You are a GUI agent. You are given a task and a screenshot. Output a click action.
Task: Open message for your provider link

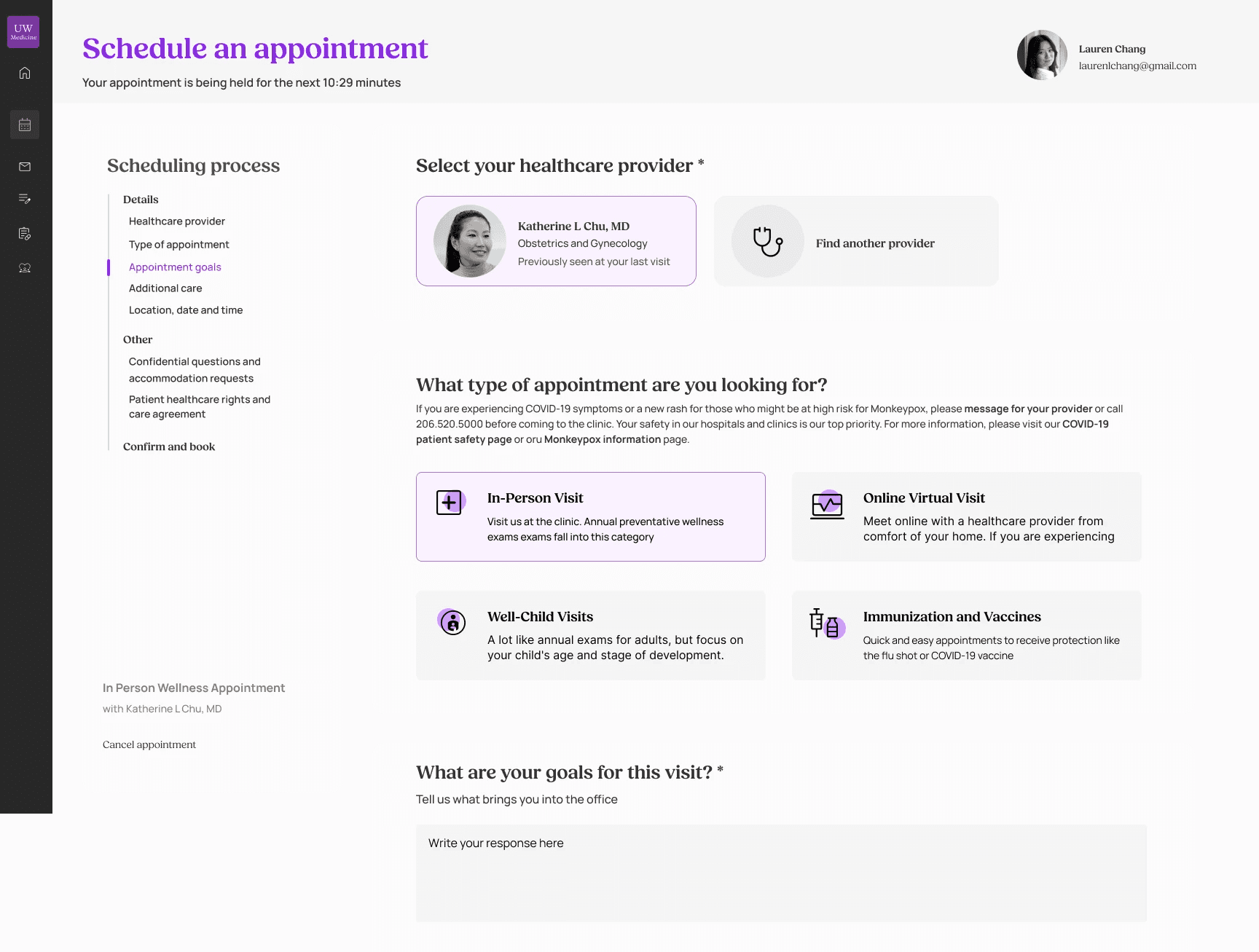[1028, 409]
